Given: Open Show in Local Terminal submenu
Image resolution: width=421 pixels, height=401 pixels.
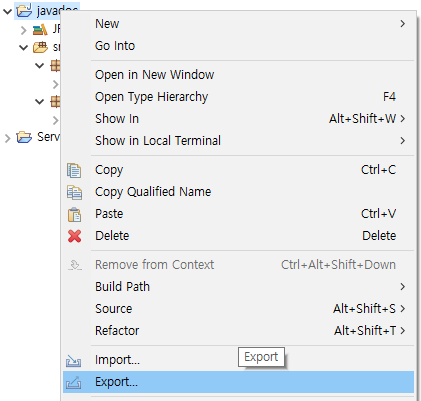Looking at the screenshot, I should [x=239, y=141].
